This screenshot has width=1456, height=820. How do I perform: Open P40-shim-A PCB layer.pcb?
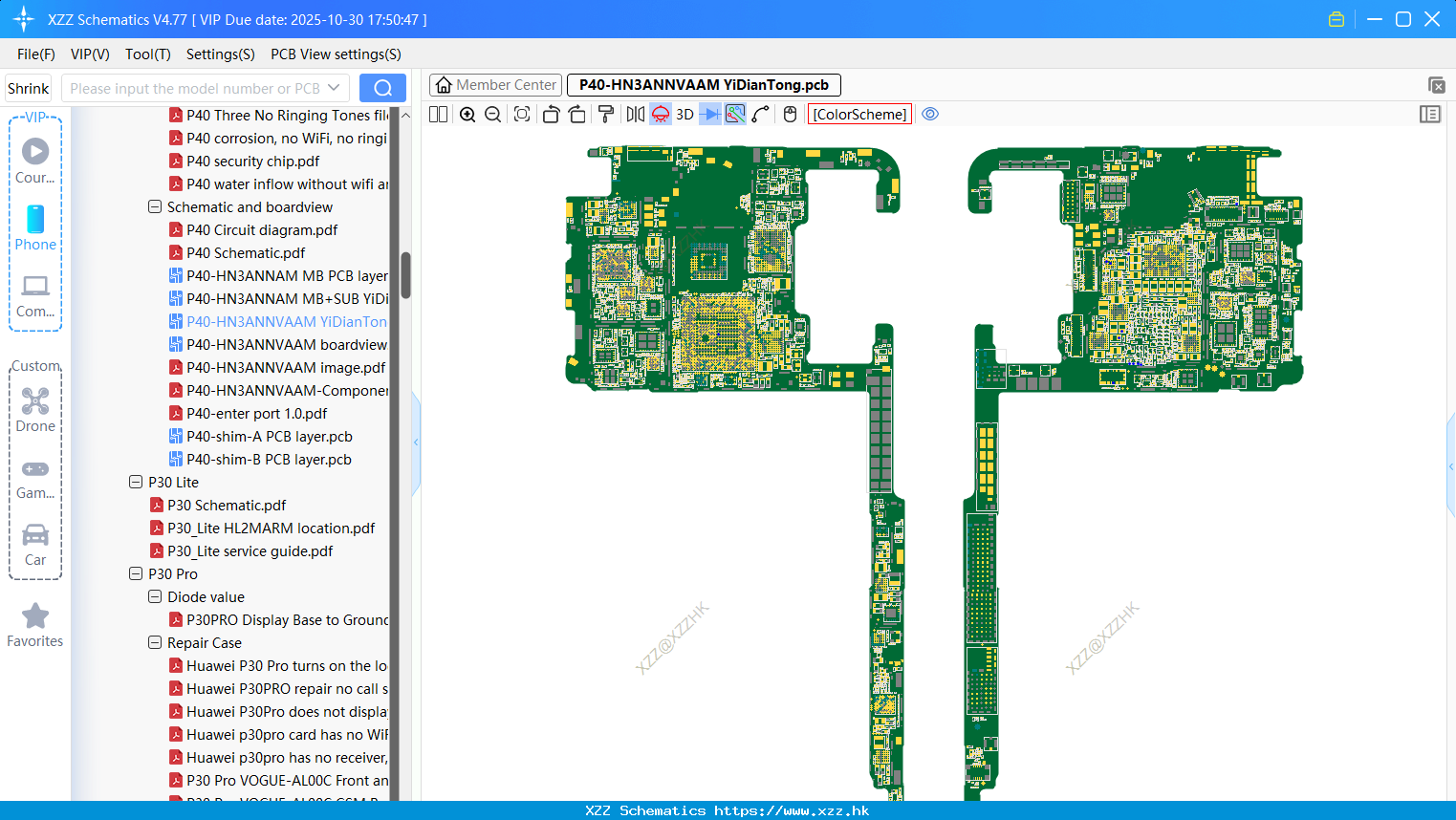[260, 436]
